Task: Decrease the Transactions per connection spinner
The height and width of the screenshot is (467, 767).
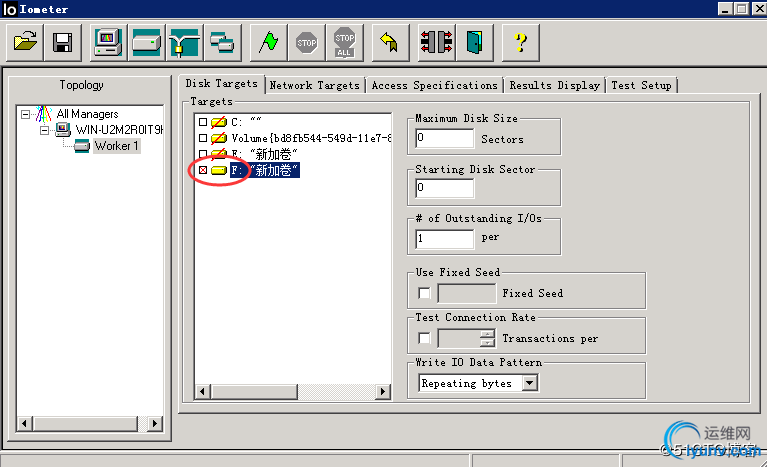Action: [487, 343]
